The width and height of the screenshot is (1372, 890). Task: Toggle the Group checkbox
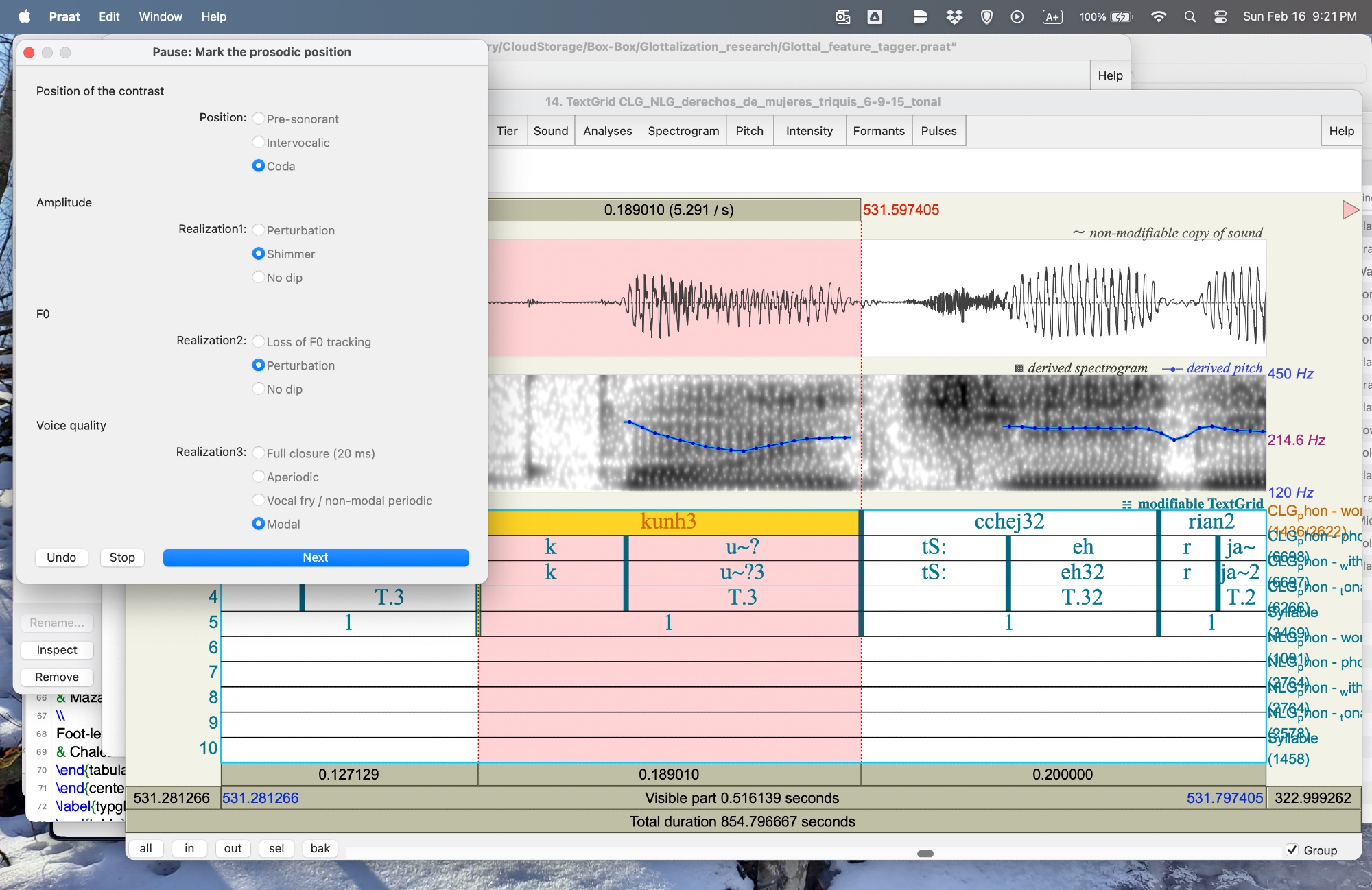(1292, 850)
